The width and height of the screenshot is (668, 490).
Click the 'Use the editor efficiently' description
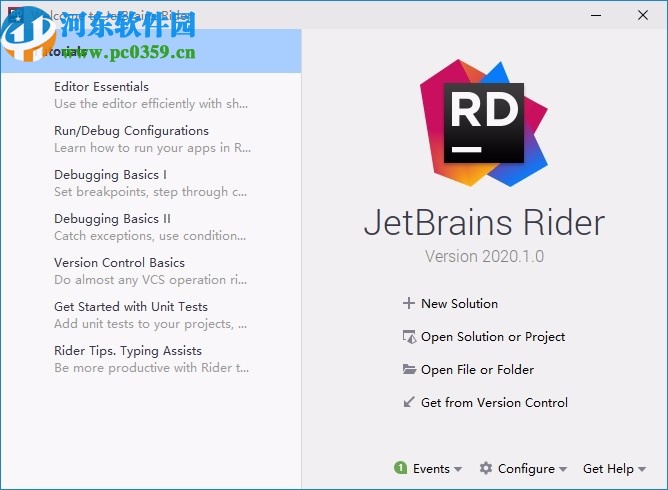tap(151, 104)
